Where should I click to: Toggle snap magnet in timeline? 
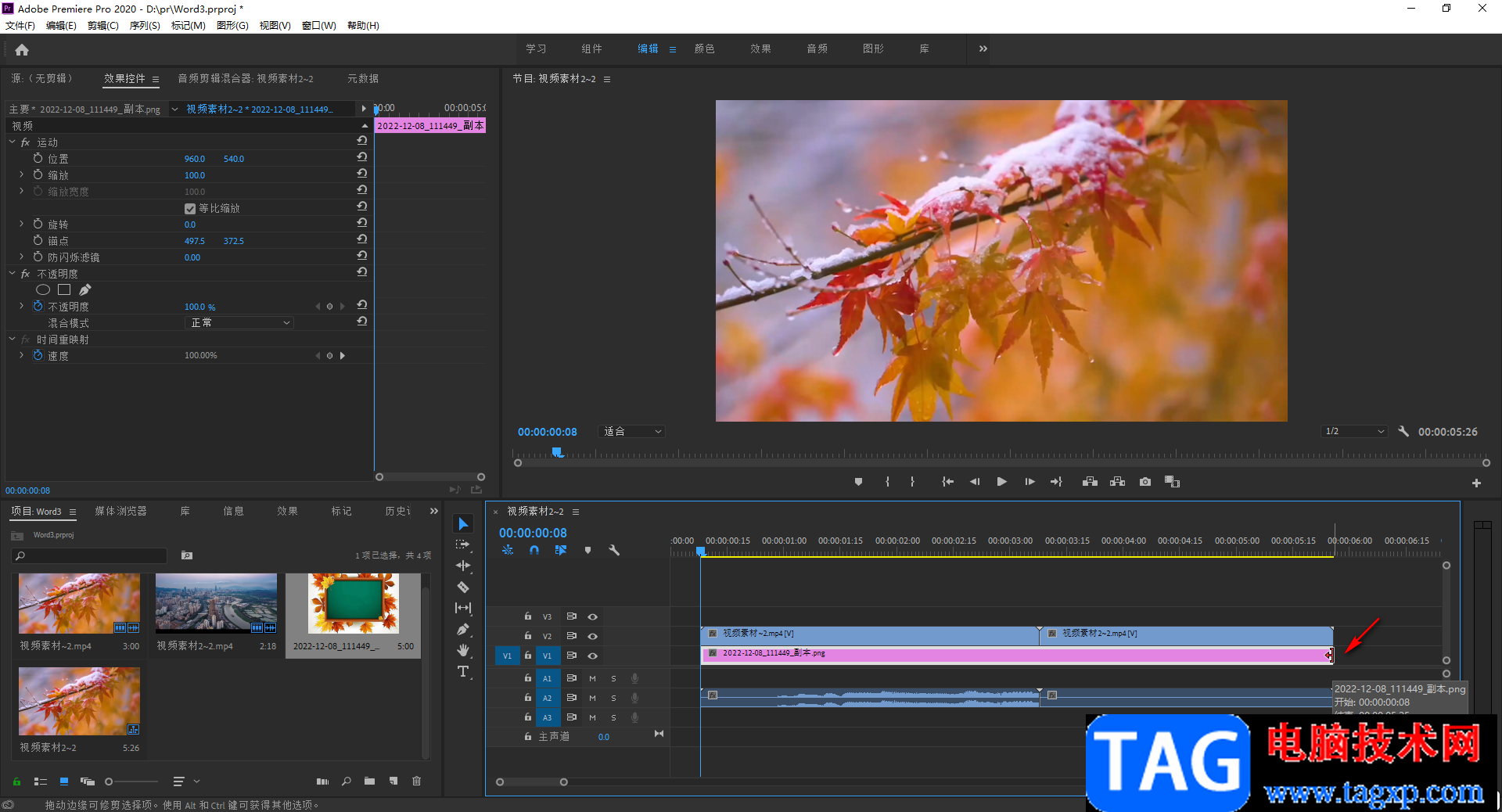[x=534, y=550]
